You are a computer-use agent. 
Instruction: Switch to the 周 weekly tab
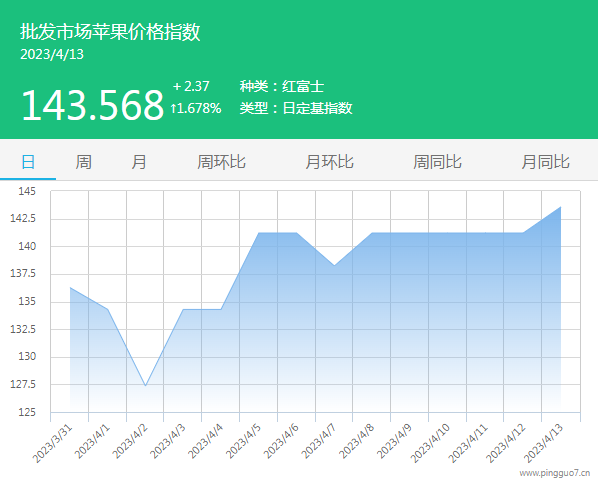83,162
